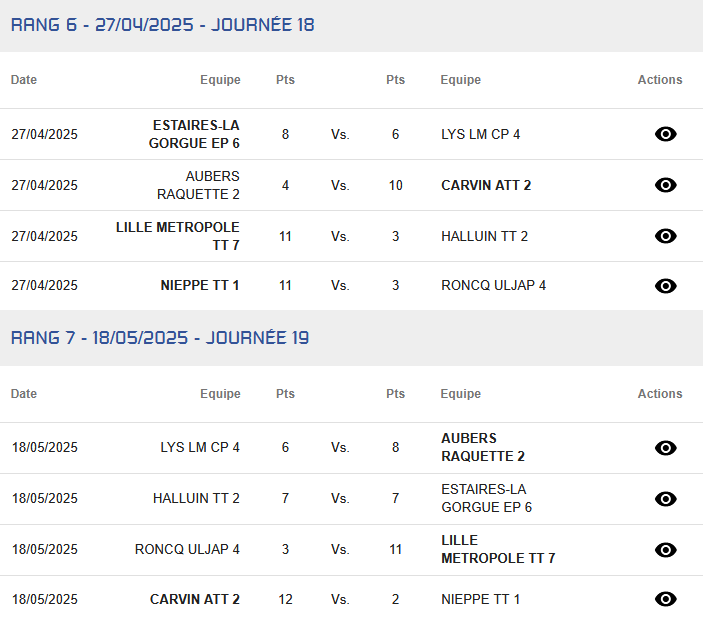703x622 pixels.
Task: View details of Estaires-La Gorgue vs Lys LM CP 4
Action: pos(665,134)
